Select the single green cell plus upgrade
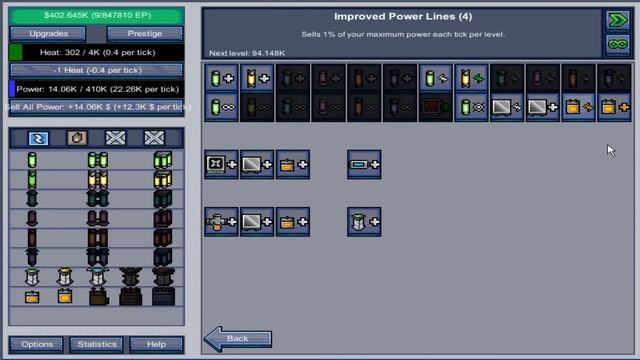Image resolution: width=640 pixels, height=360 pixels. [x=221, y=78]
